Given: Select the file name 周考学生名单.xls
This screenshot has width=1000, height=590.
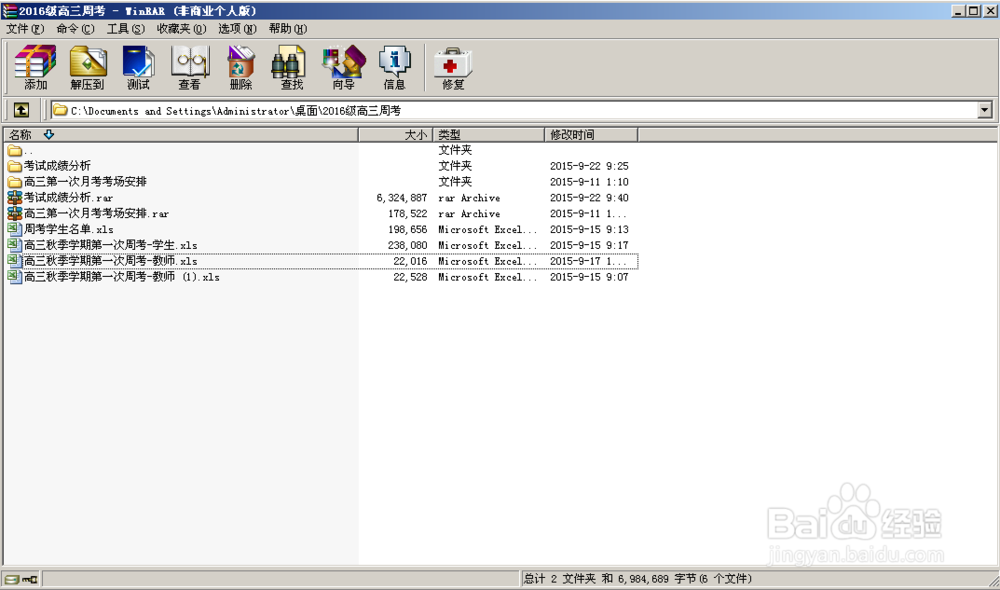Looking at the screenshot, I should (68, 229).
